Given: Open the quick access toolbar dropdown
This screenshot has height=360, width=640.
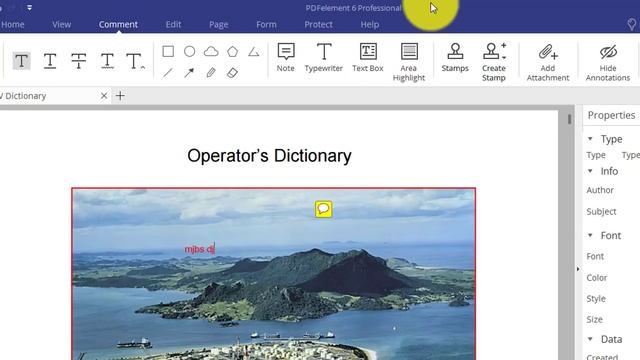Looking at the screenshot, I should [x=29, y=7].
